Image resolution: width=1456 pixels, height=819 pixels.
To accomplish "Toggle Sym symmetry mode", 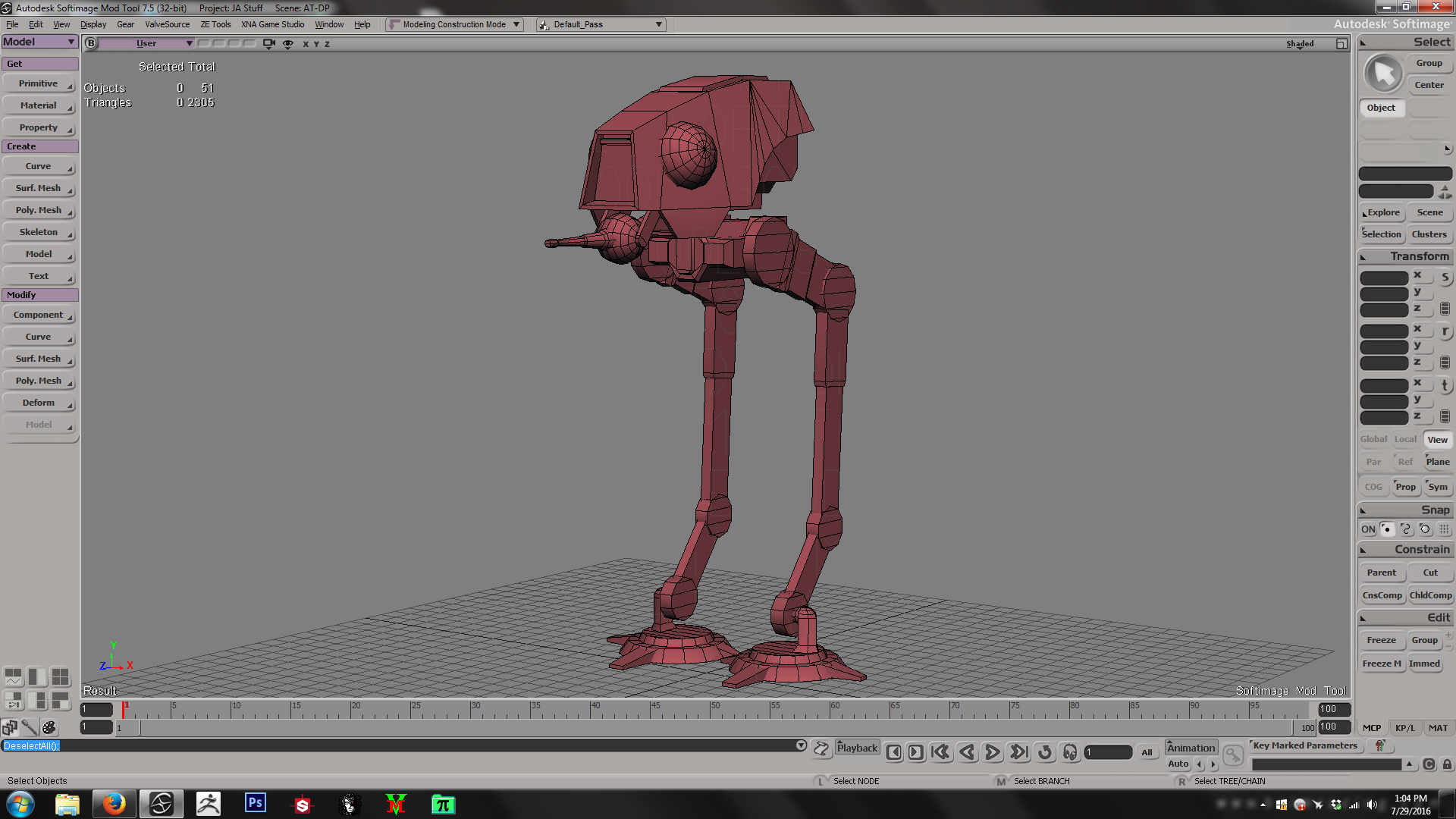I will pyautogui.click(x=1438, y=487).
